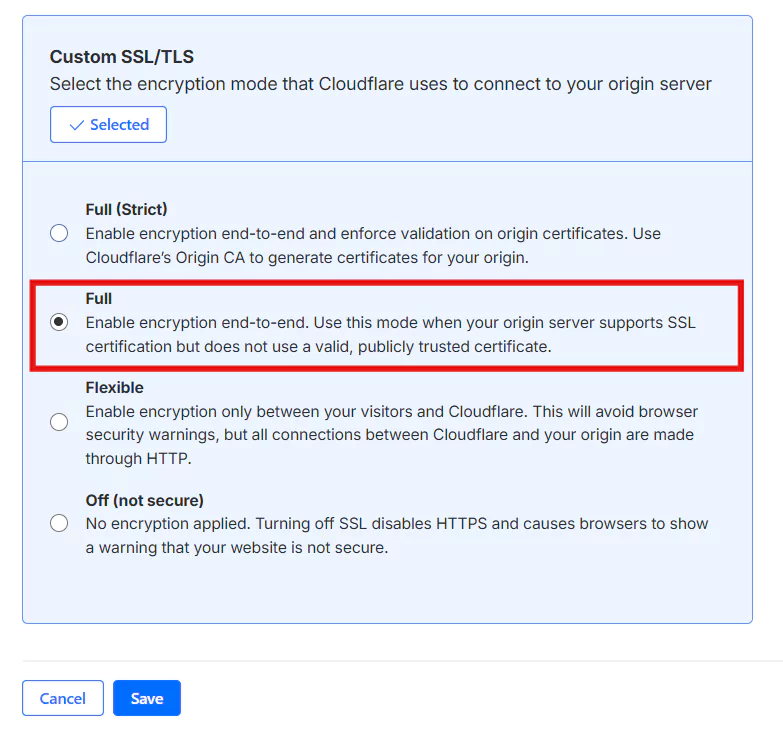
Task: Choose the Full encryption radio button
Action: (x=59, y=322)
